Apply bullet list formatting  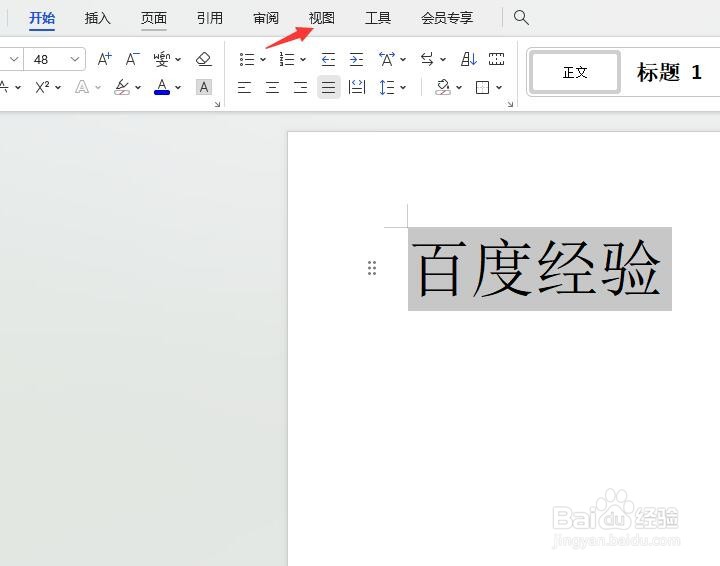pos(247,59)
